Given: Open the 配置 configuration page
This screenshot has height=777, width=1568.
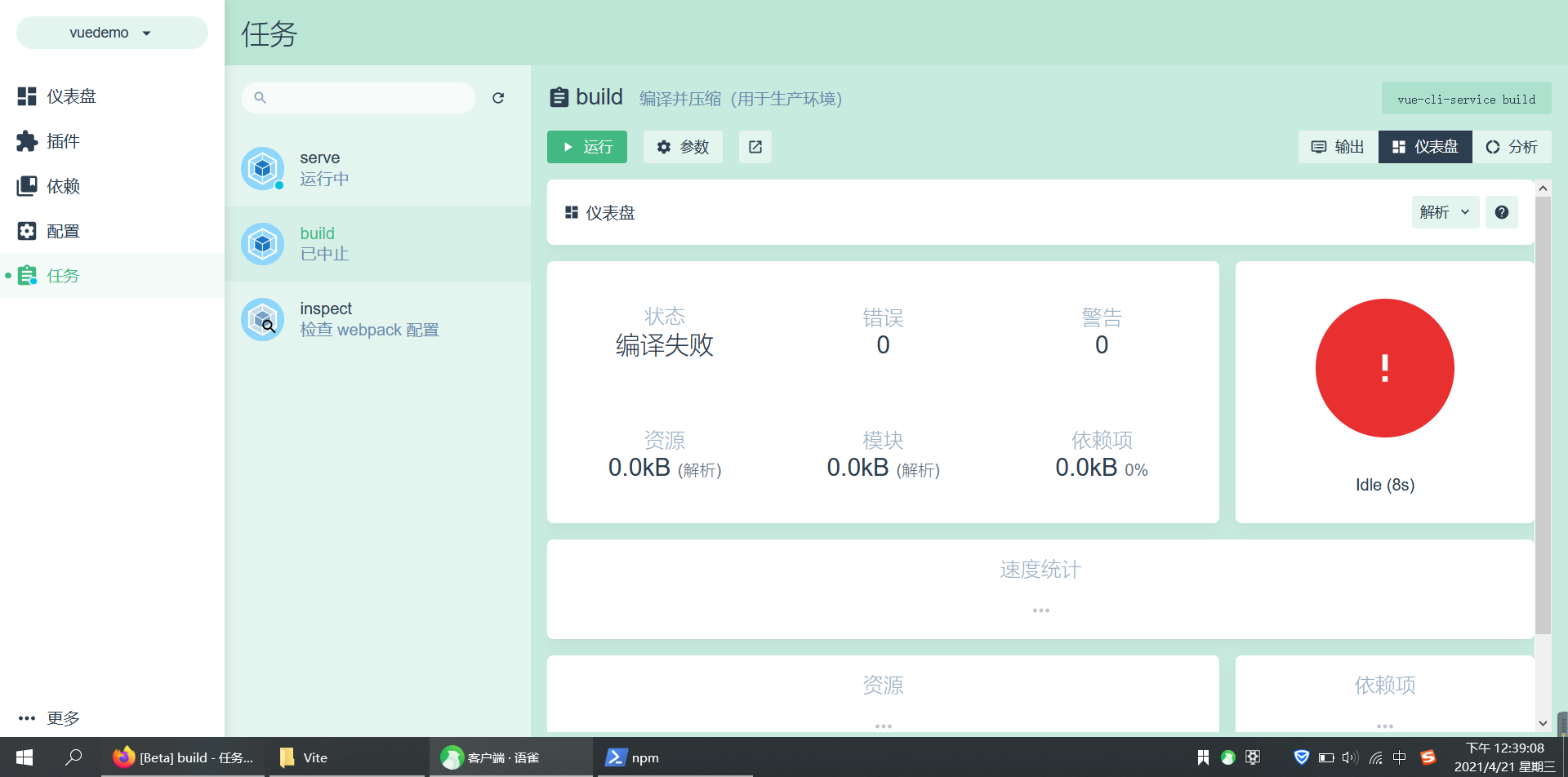Looking at the screenshot, I should (112, 231).
